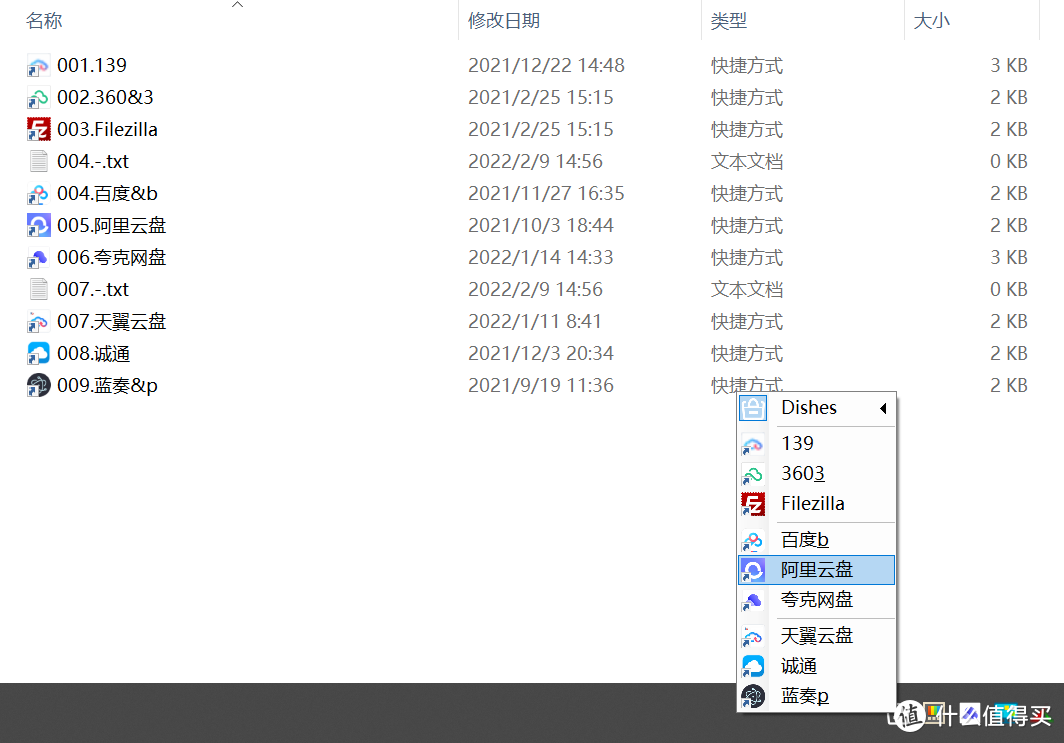Choose 3603 menu entry

(816, 473)
